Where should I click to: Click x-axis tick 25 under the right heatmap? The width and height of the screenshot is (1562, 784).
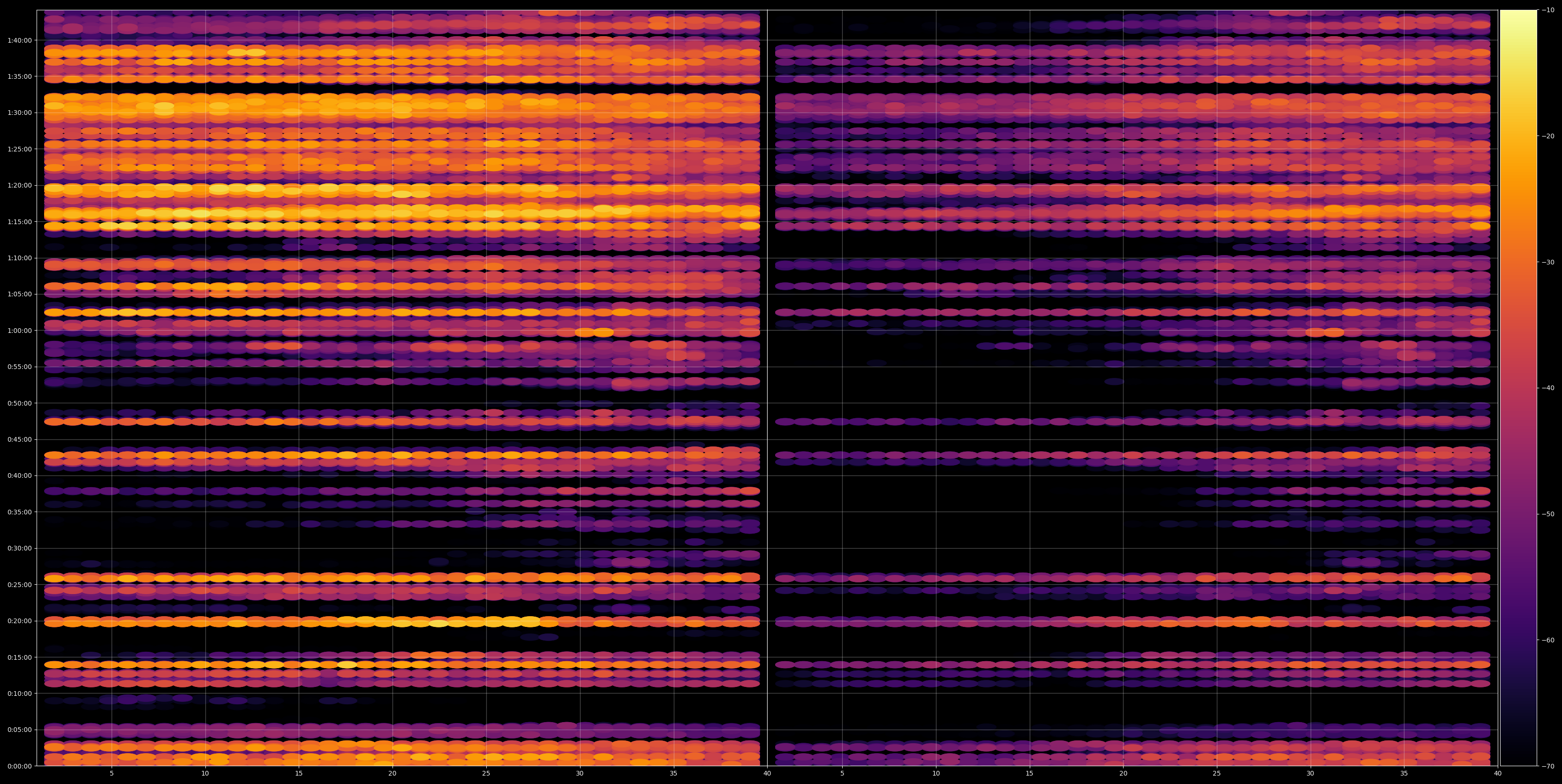pos(1217,774)
